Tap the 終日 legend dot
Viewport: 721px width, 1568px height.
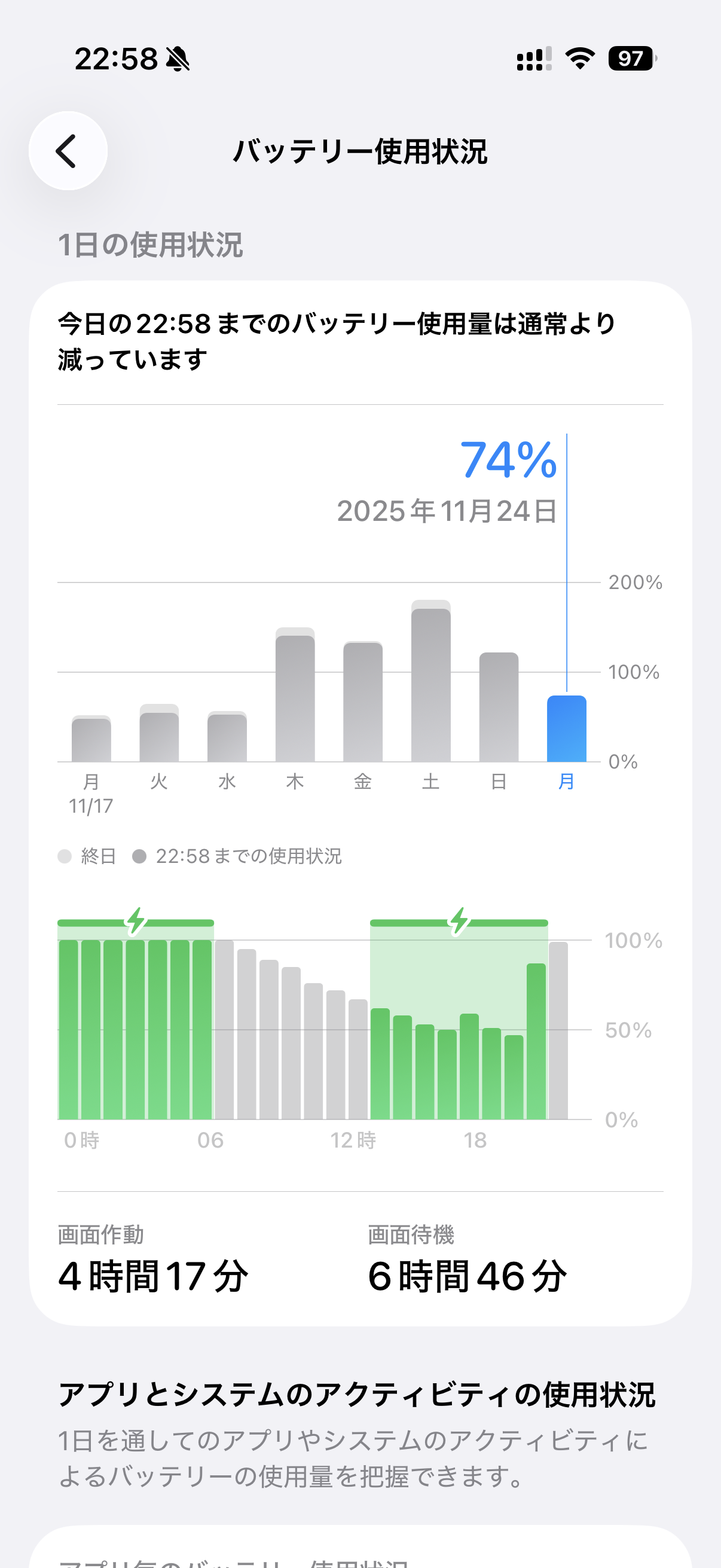(x=65, y=856)
